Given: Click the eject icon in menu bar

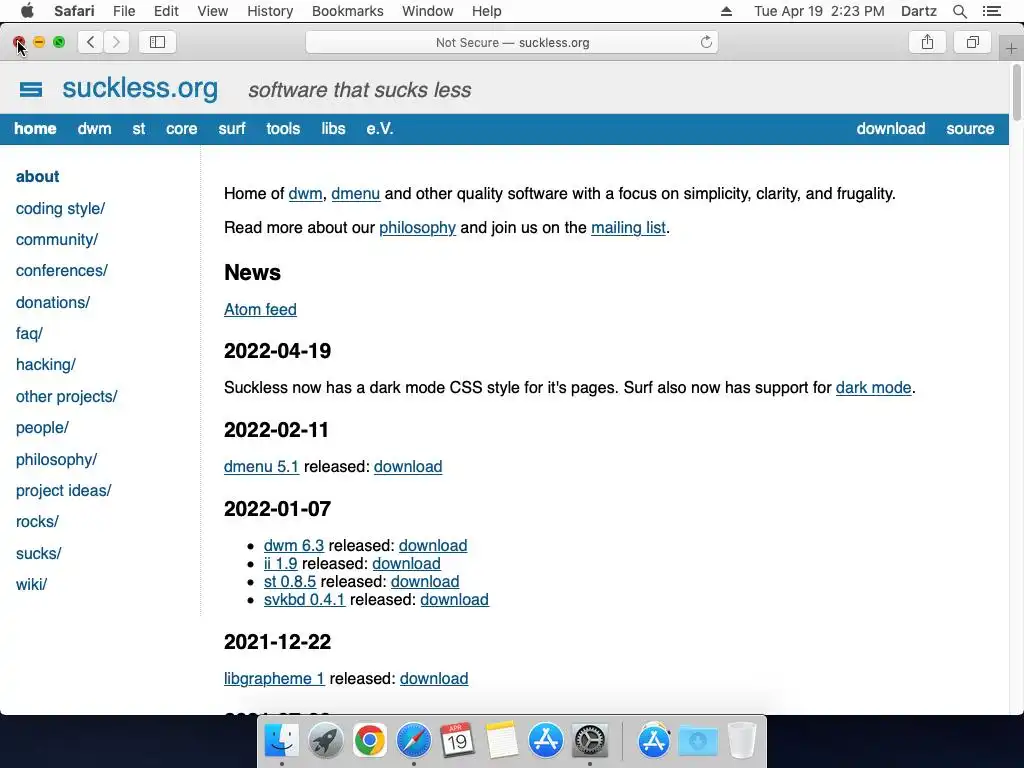Looking at the screenshot, I should (726, 11).
